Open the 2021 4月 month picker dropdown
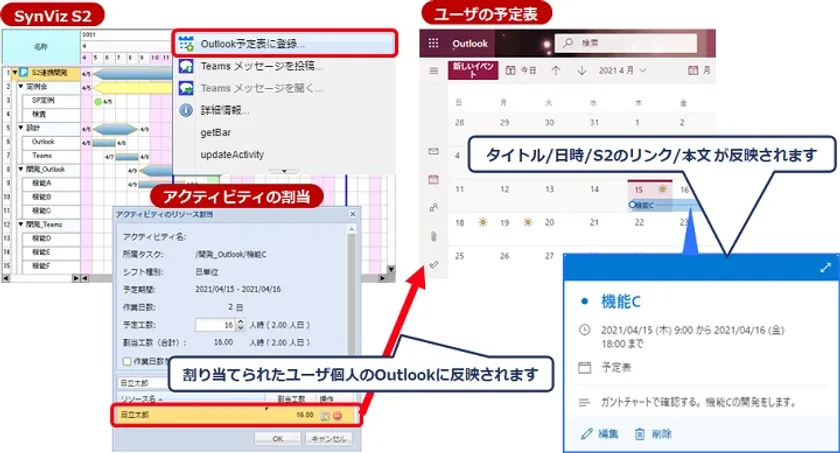Viewport: 840px width, 453px height. coord(622,70)
